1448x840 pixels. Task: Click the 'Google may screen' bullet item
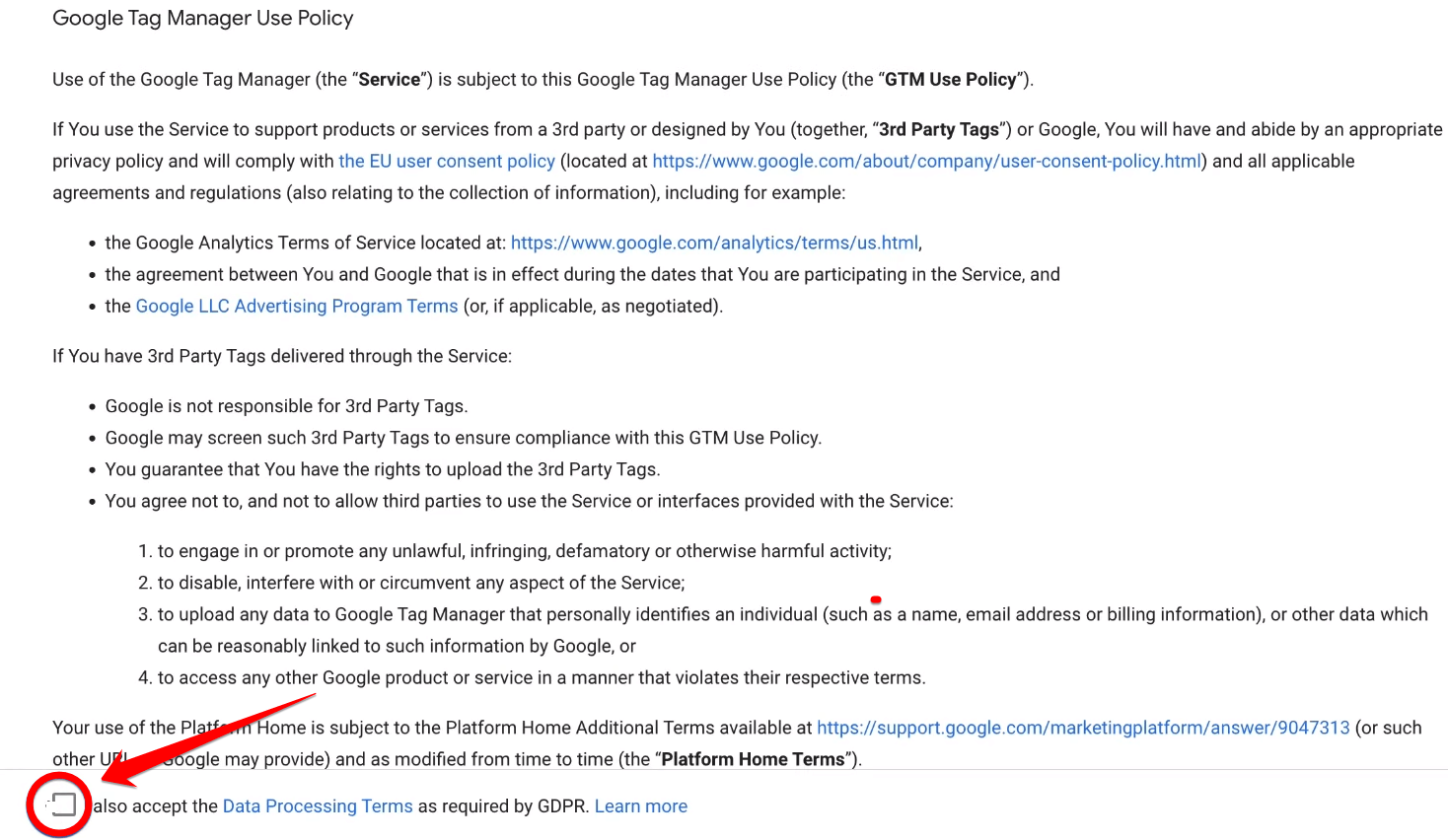click(x=463, y=438)
